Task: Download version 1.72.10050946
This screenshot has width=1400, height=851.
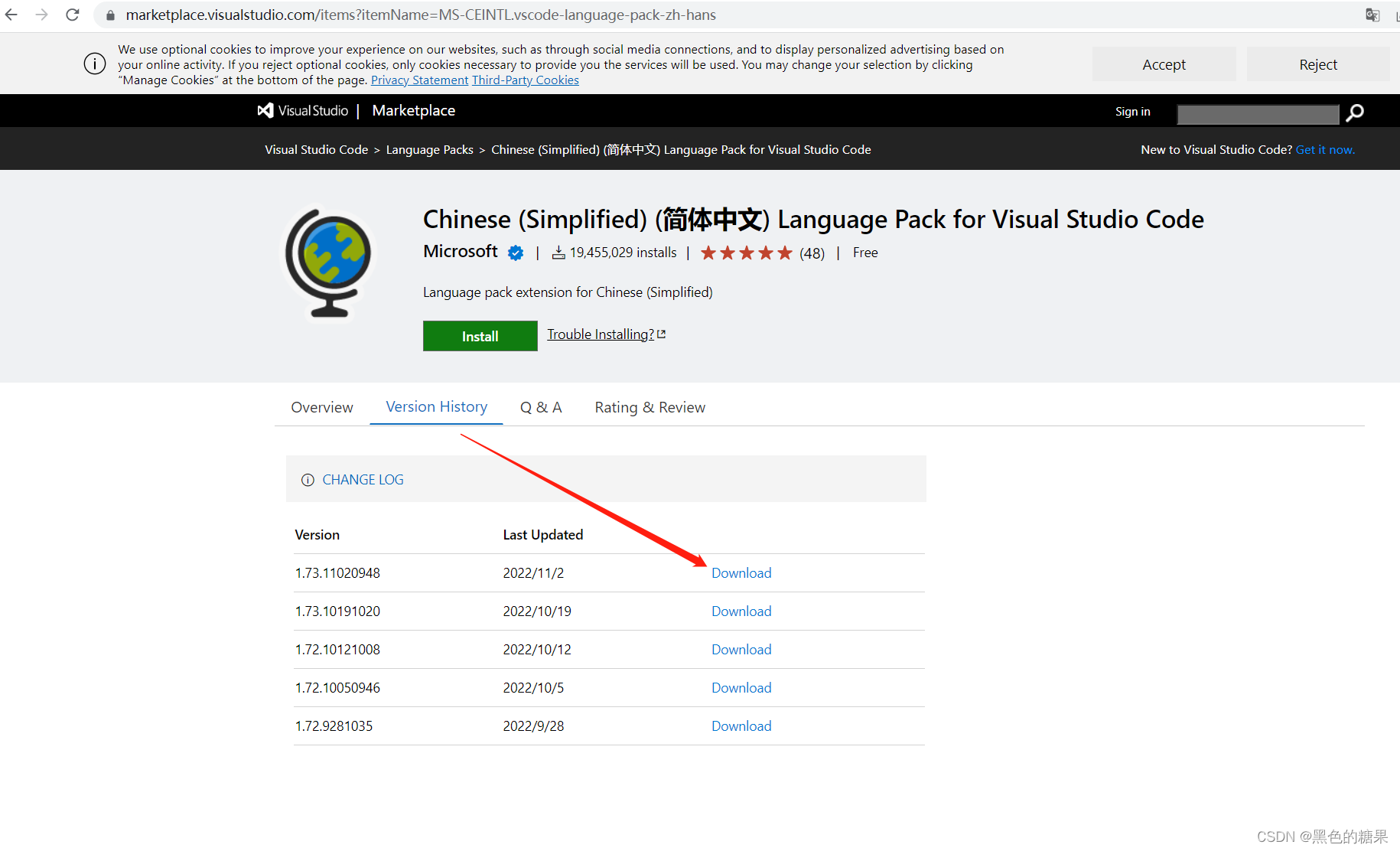Action: [741, 688]
